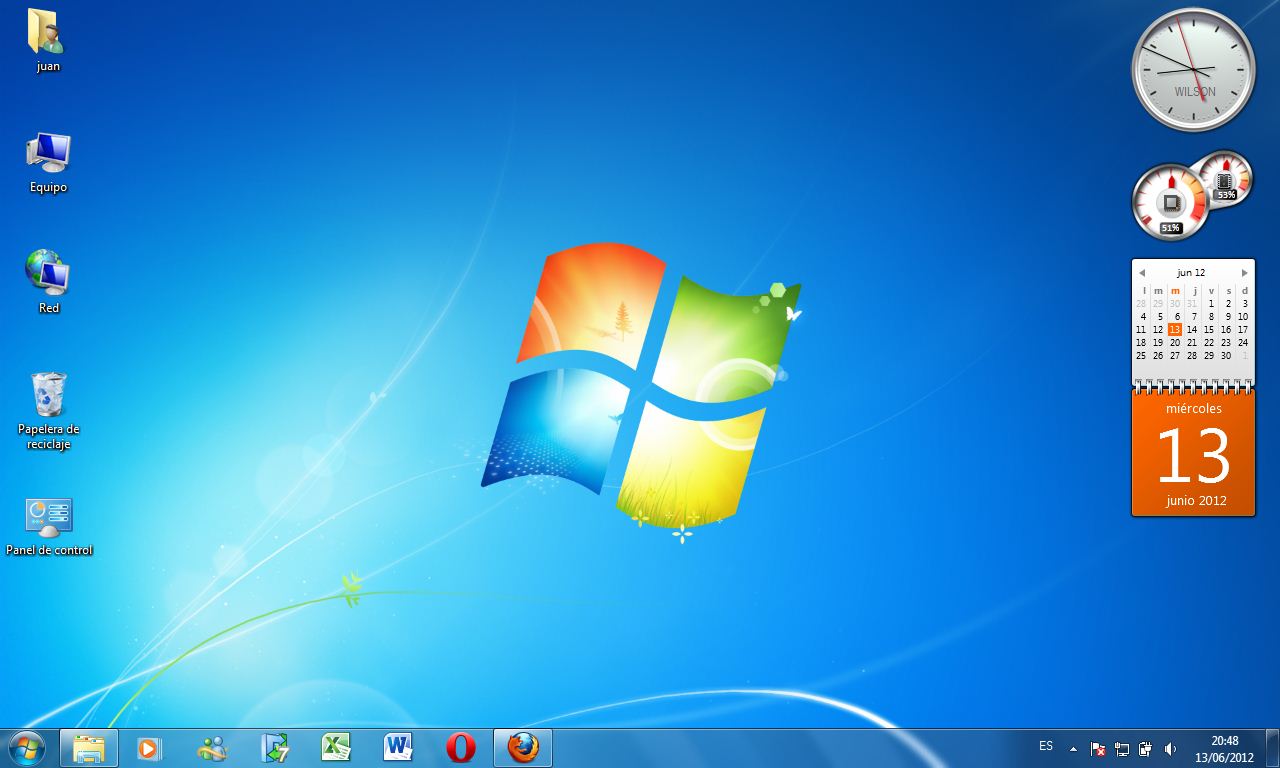The width and height of the screenshot is (1280, 768).
Task: Open Windows Live Messenger from the taskbar
Action: [x=212, y=746]
